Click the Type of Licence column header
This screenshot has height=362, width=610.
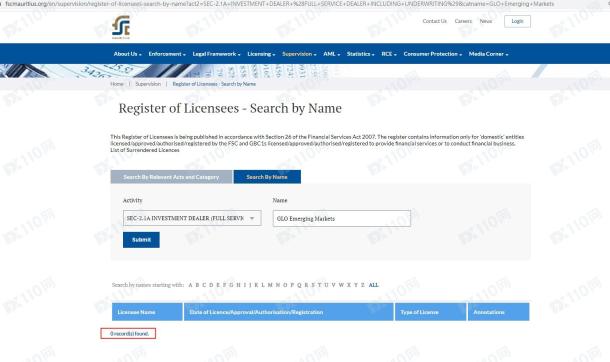(x=430, y=312)
